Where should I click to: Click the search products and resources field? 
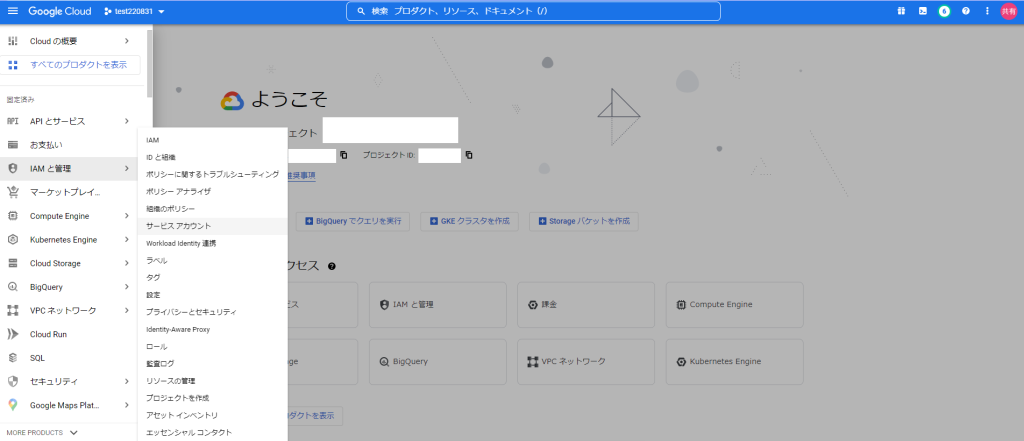pyautogui.click(x=532, y=11)
